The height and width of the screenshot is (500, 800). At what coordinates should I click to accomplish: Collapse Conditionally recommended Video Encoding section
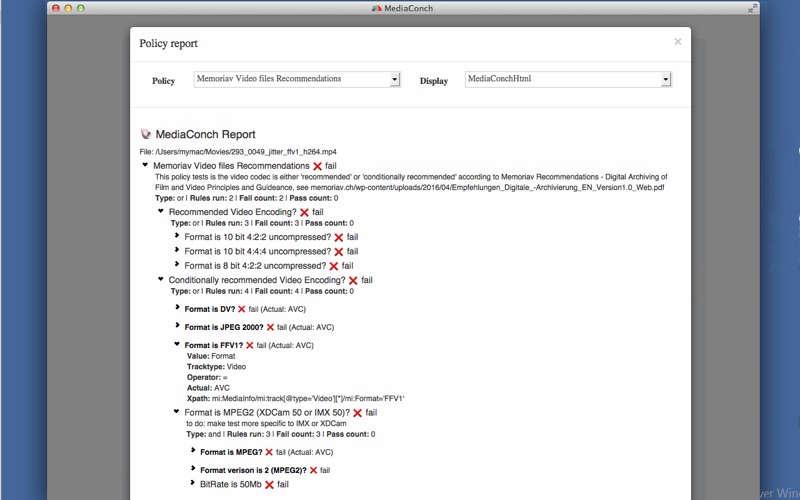(161, 279)
